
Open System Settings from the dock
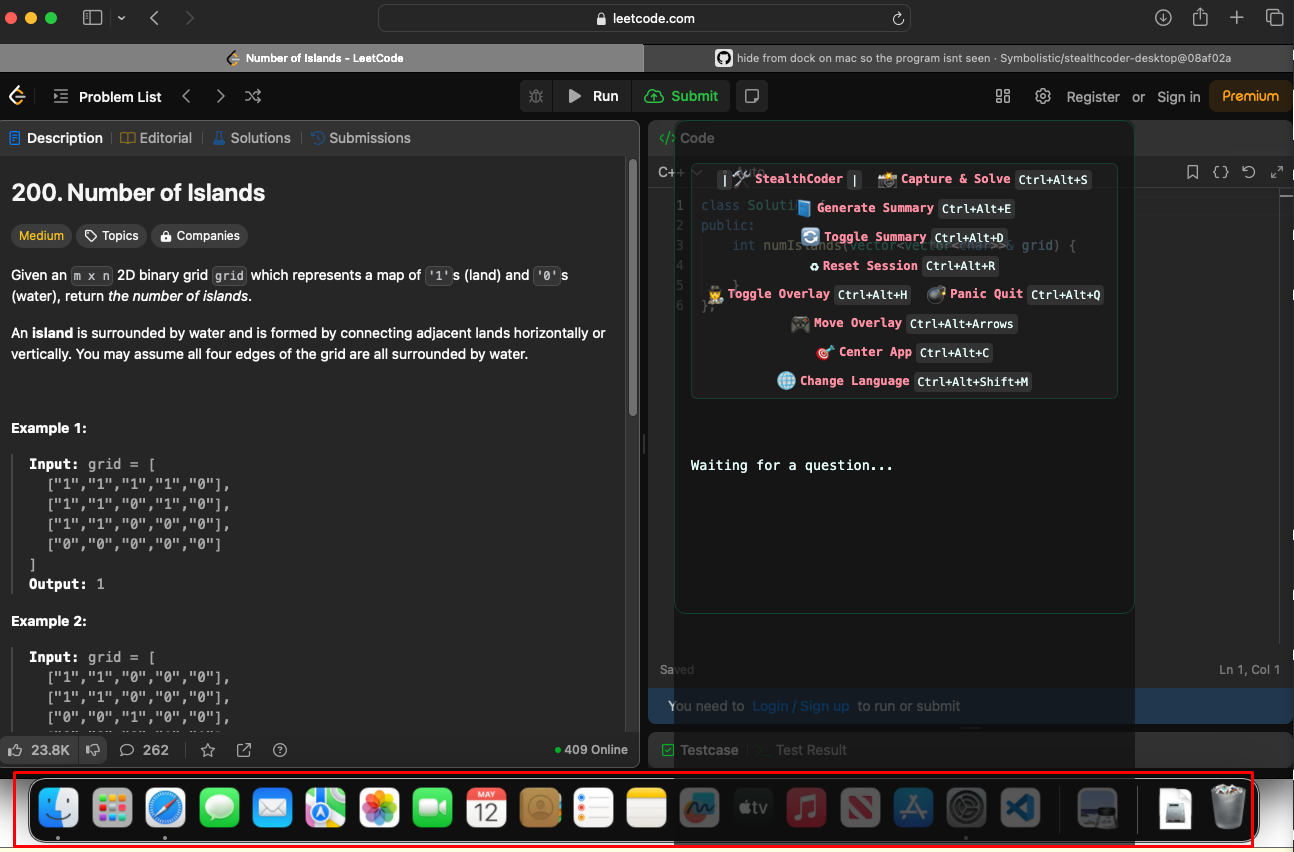tap(967, 808)
